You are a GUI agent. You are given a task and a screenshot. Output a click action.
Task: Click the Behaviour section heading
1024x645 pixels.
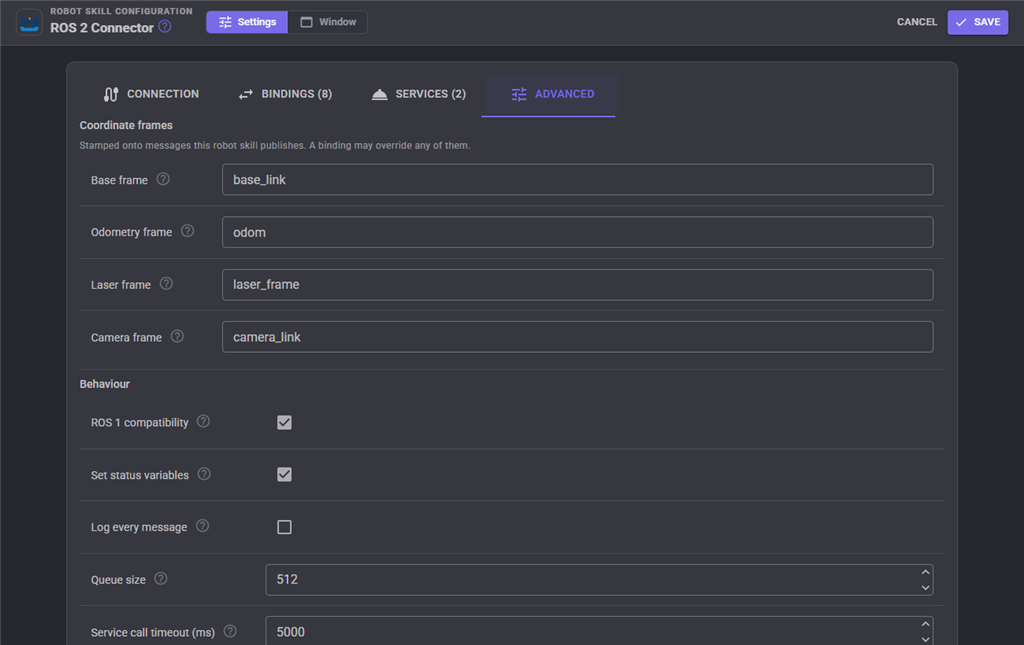[104, 384]
